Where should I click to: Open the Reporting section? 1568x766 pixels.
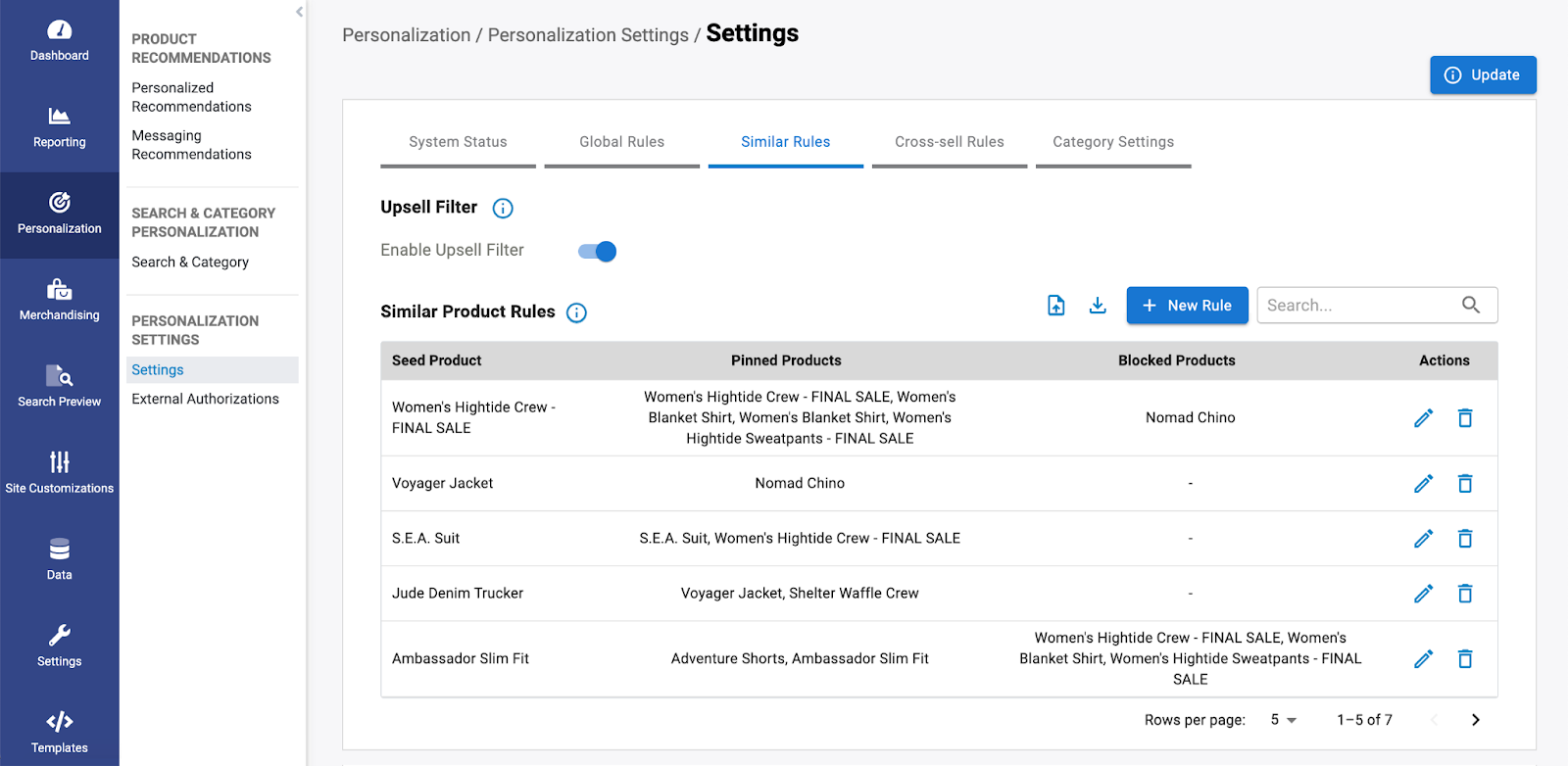pos(59,128)
